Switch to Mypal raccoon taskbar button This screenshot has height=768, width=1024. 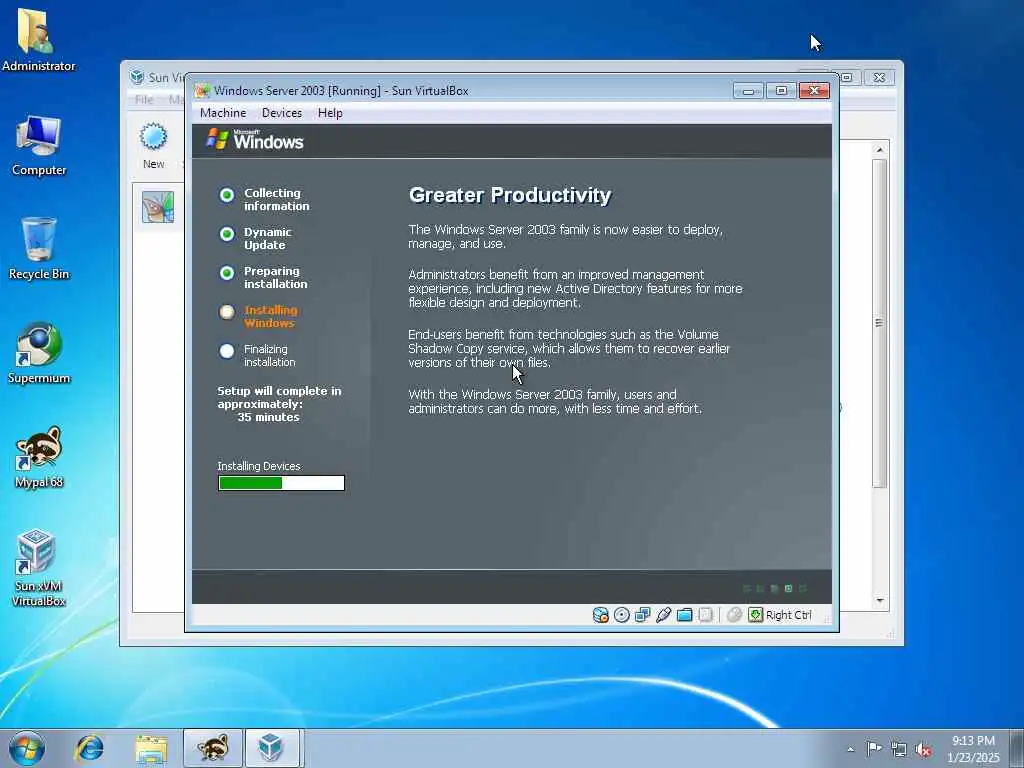tap(213, 748)
